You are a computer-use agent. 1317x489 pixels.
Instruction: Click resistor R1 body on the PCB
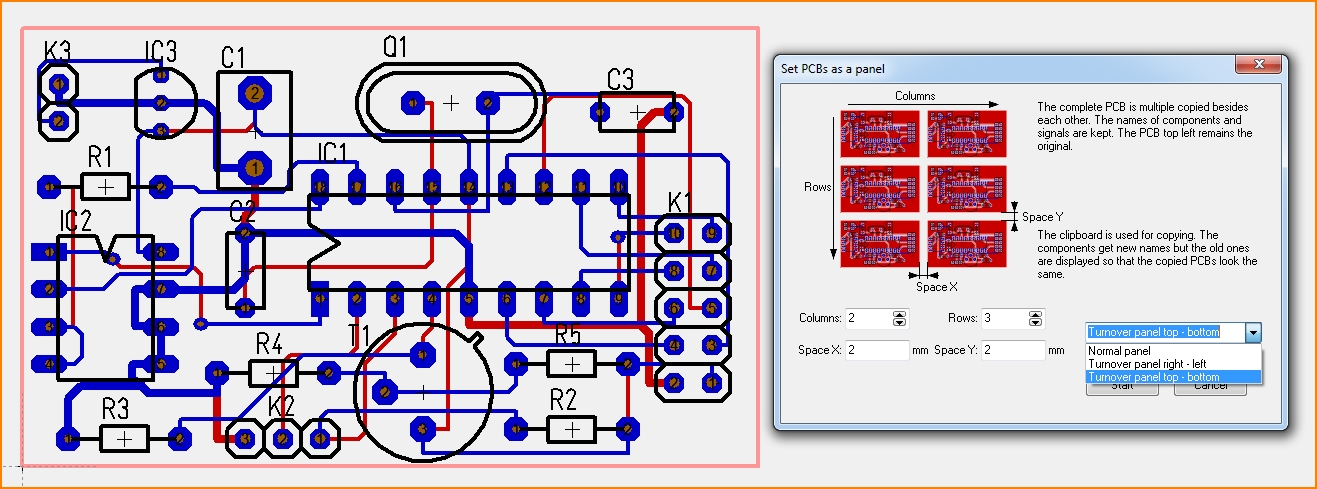pos(106,186)
